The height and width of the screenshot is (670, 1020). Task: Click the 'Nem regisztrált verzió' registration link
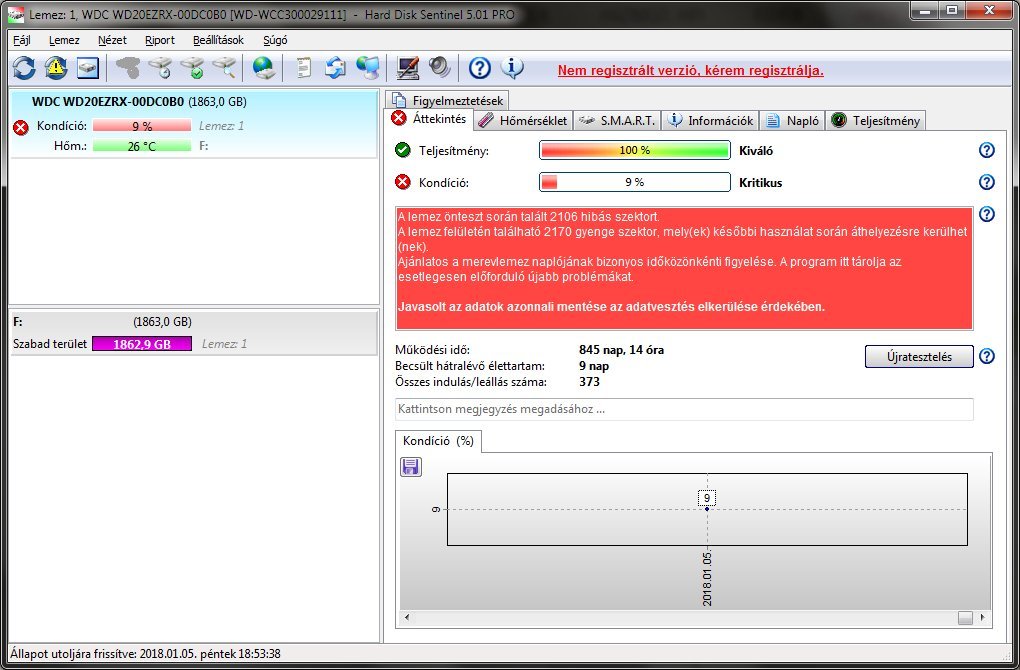coord(691,70)
